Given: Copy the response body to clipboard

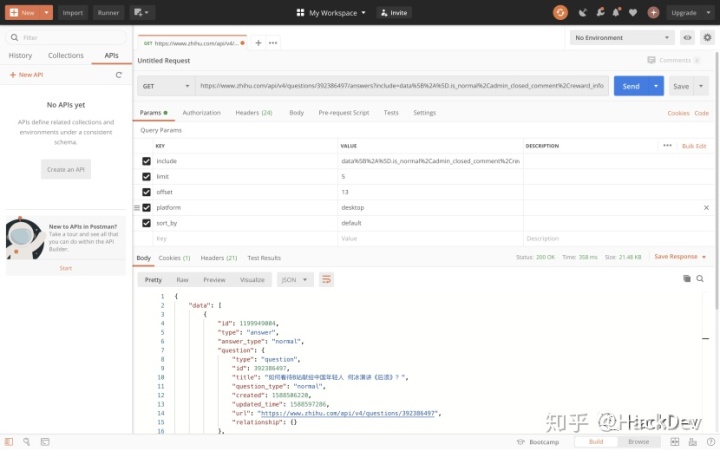Looking at the screenshot, I should 686,278.
